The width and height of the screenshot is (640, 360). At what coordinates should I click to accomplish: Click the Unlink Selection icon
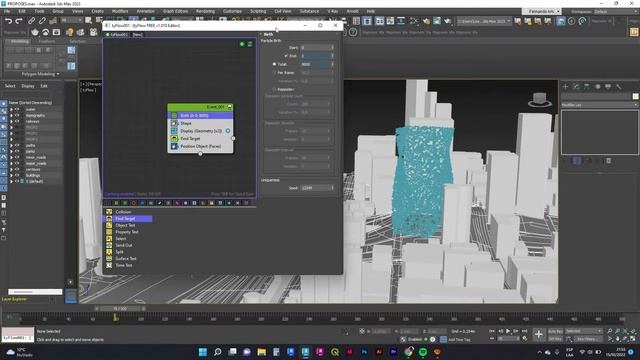[x=42, y=20]
